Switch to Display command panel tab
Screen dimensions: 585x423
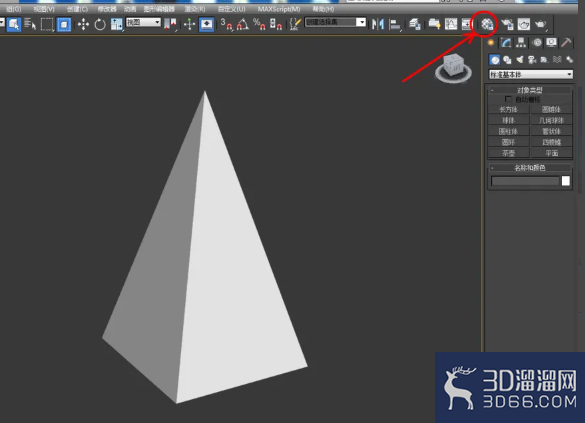pos(551,43)
